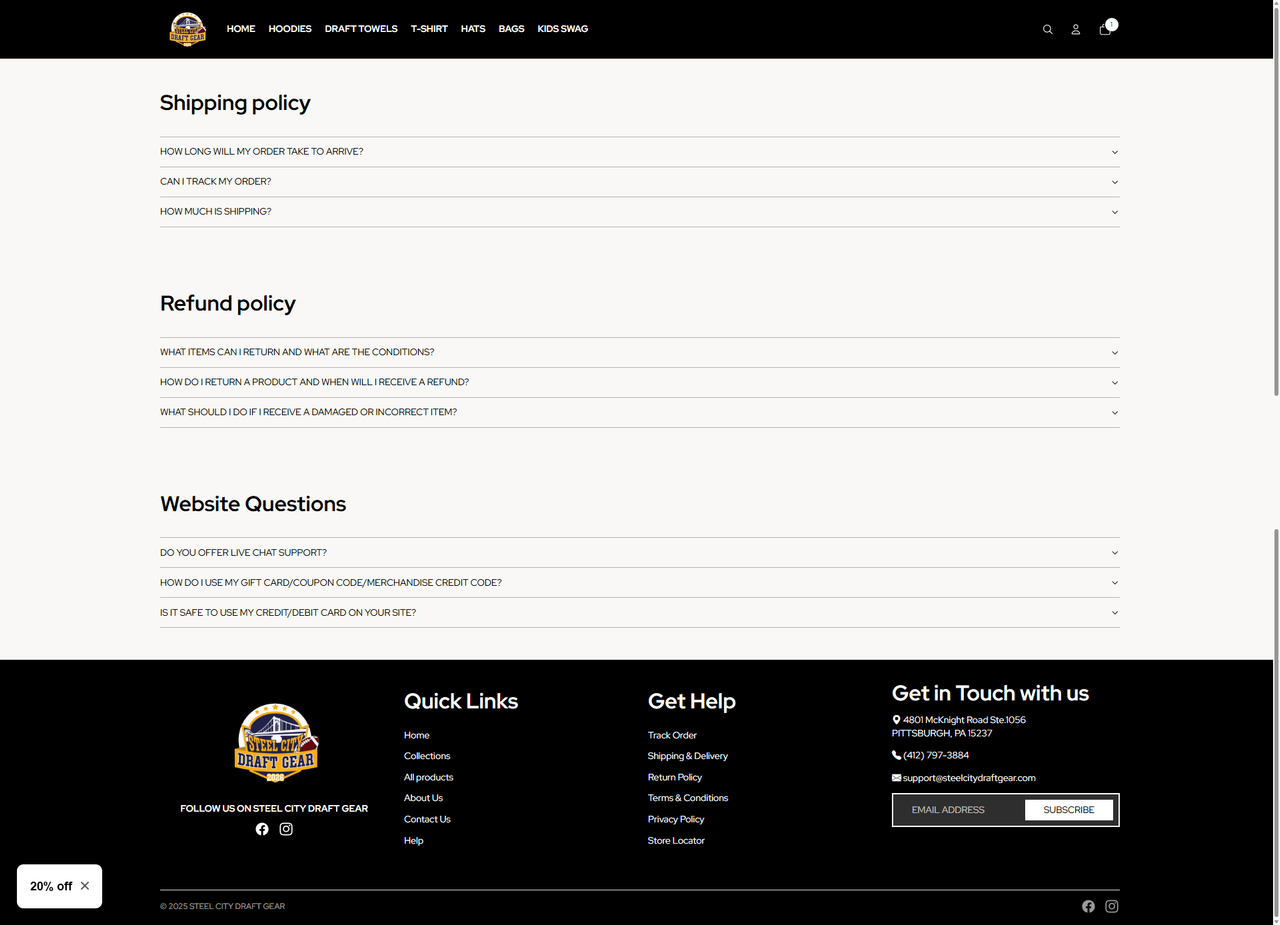This screenshot has height=925, width=1280.
Task: Open Facebook icon under Follow Us
Action: (262, 829)
